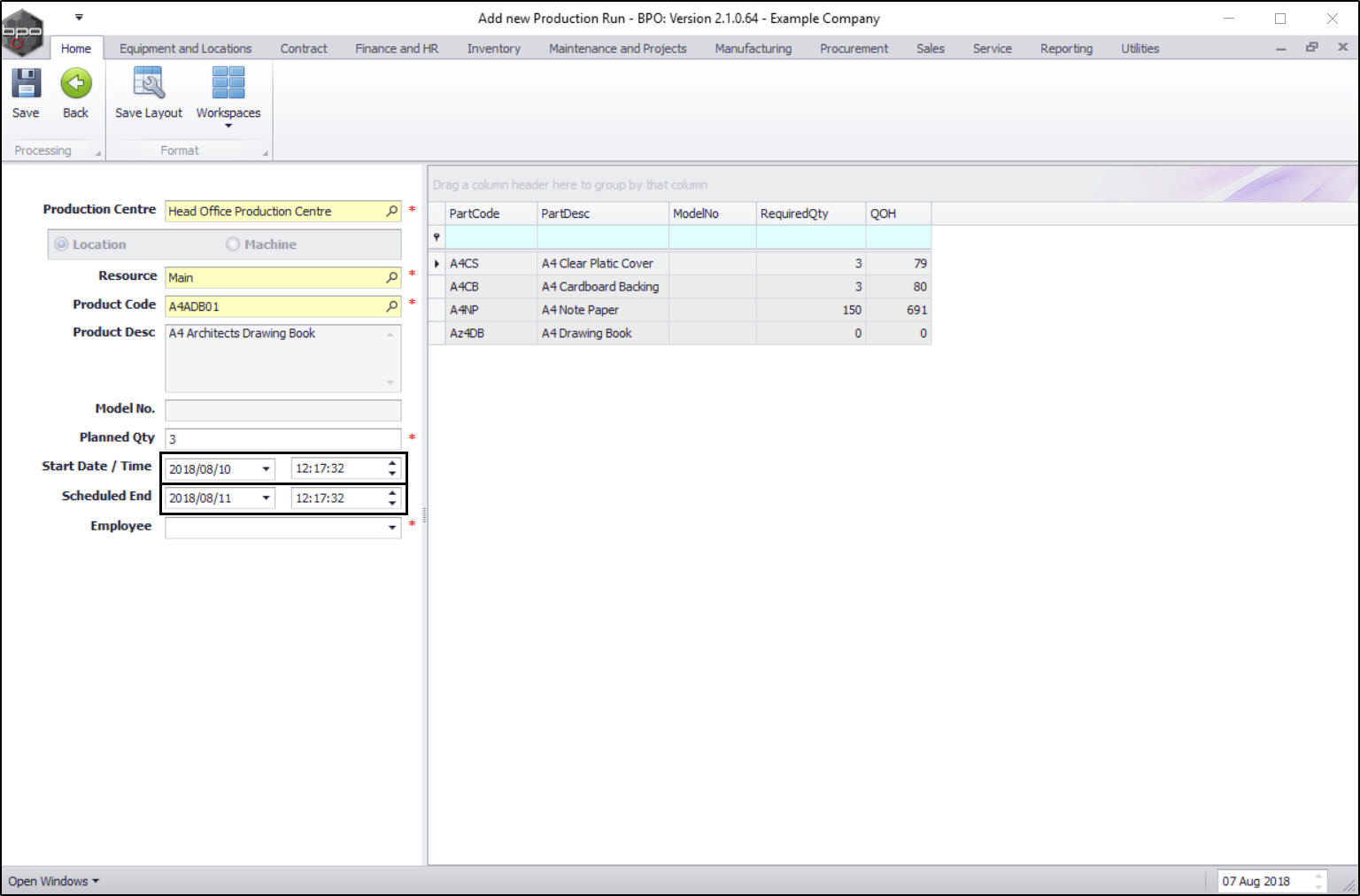This screenshot has width=1360, height=896.
Task: Click the PartDesc filter row cell
Action: point(603,237)
